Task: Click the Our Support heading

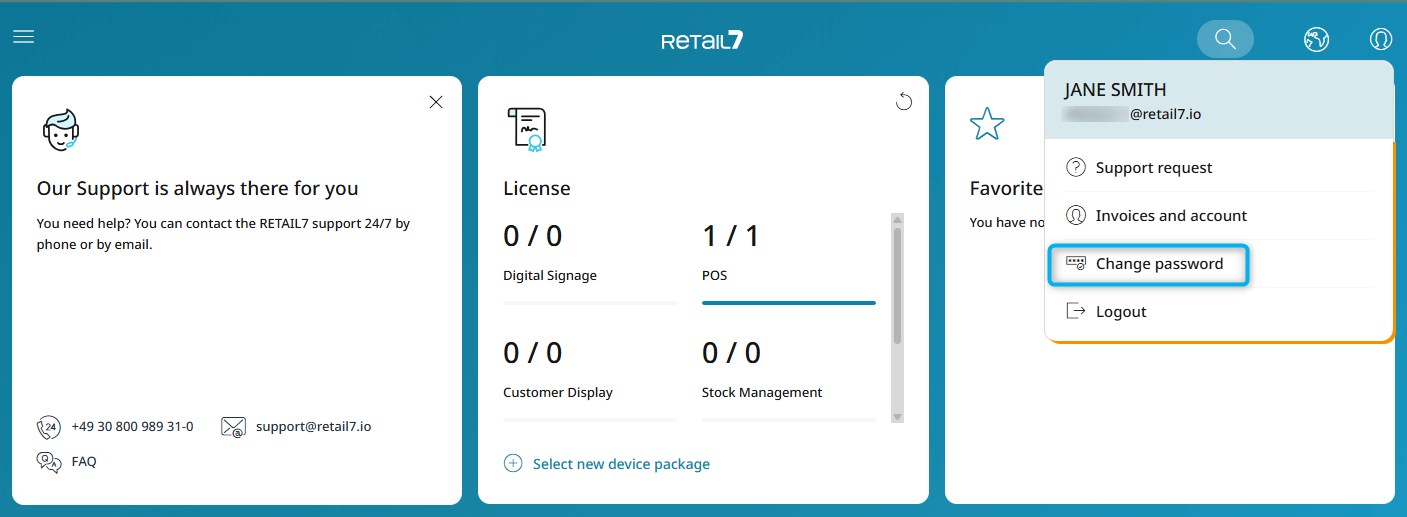Action: (x=197, y=188)
